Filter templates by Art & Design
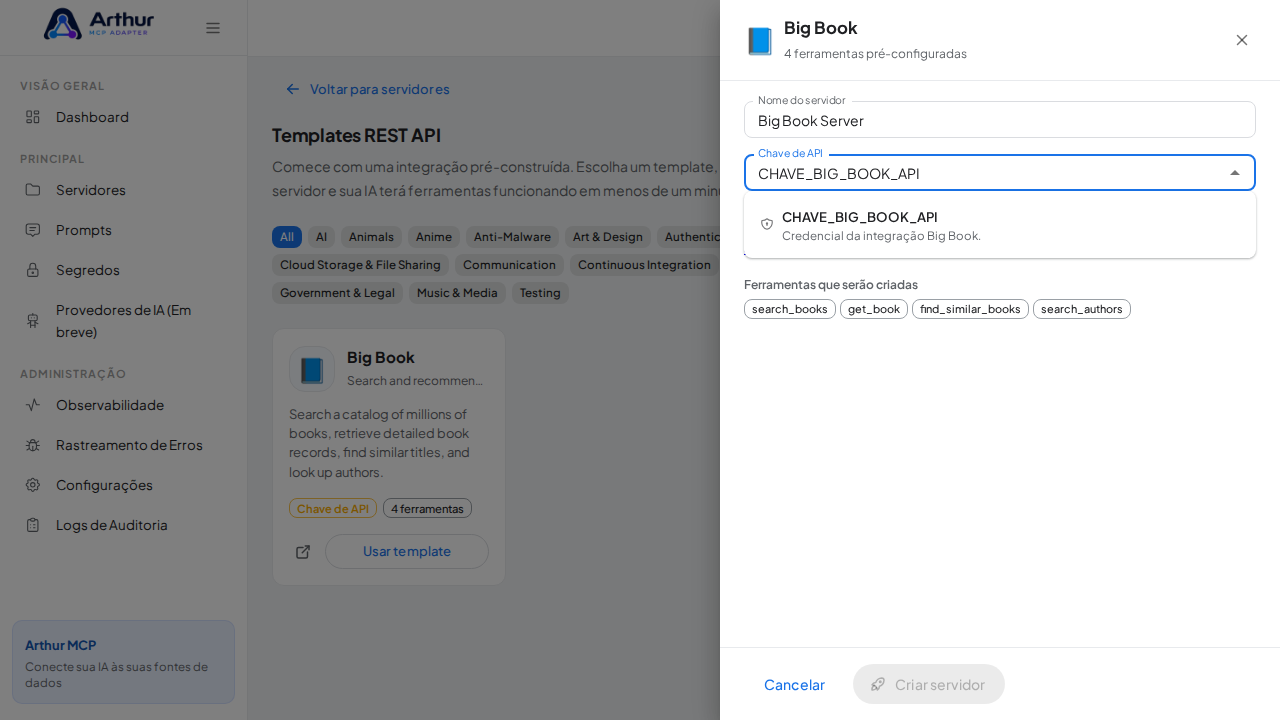This screenshot has height=720, width=1280. [x=608, y=237]
